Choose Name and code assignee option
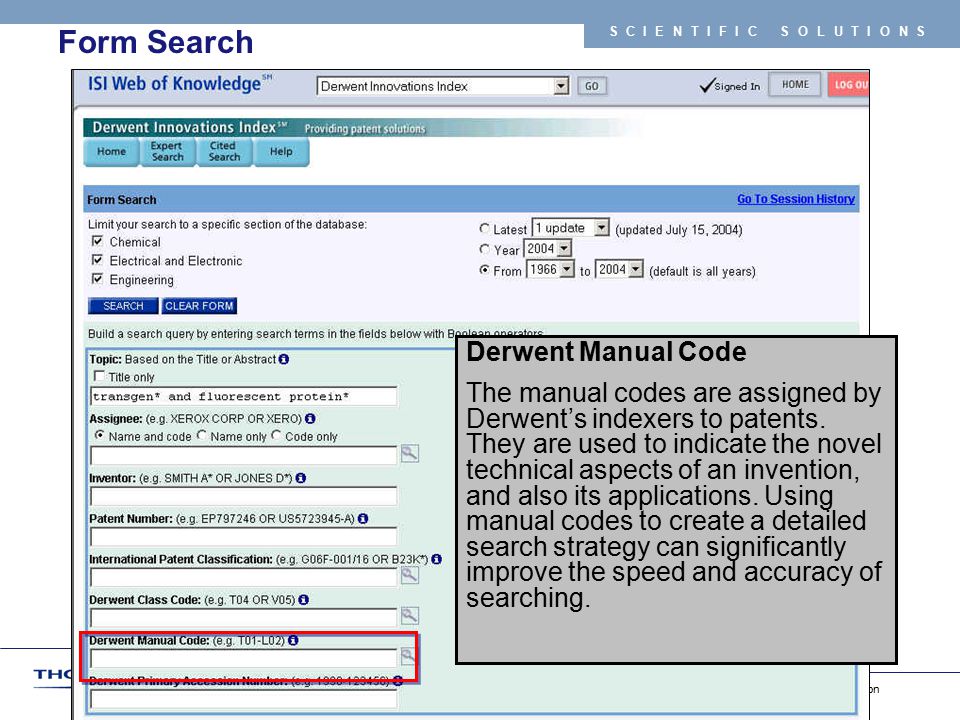The image size is (960, 720). point(99,435)
